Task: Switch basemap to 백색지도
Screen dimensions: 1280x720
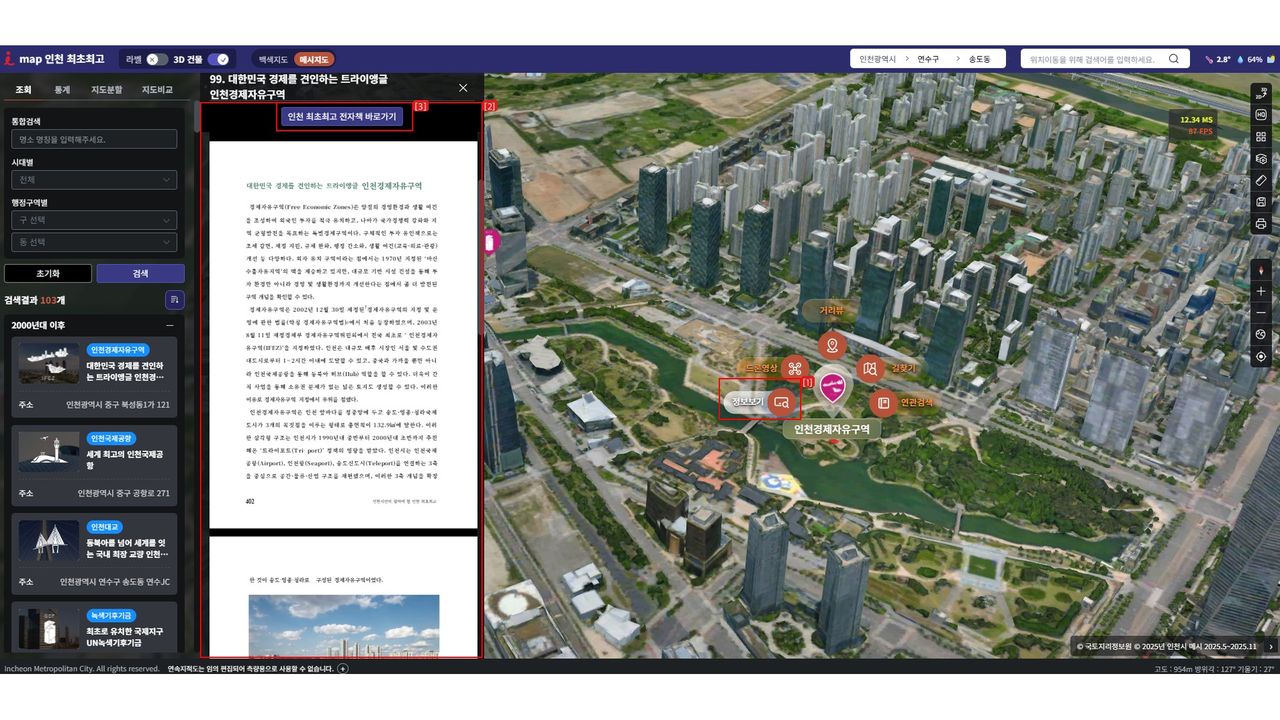Action: pos(273,60)
